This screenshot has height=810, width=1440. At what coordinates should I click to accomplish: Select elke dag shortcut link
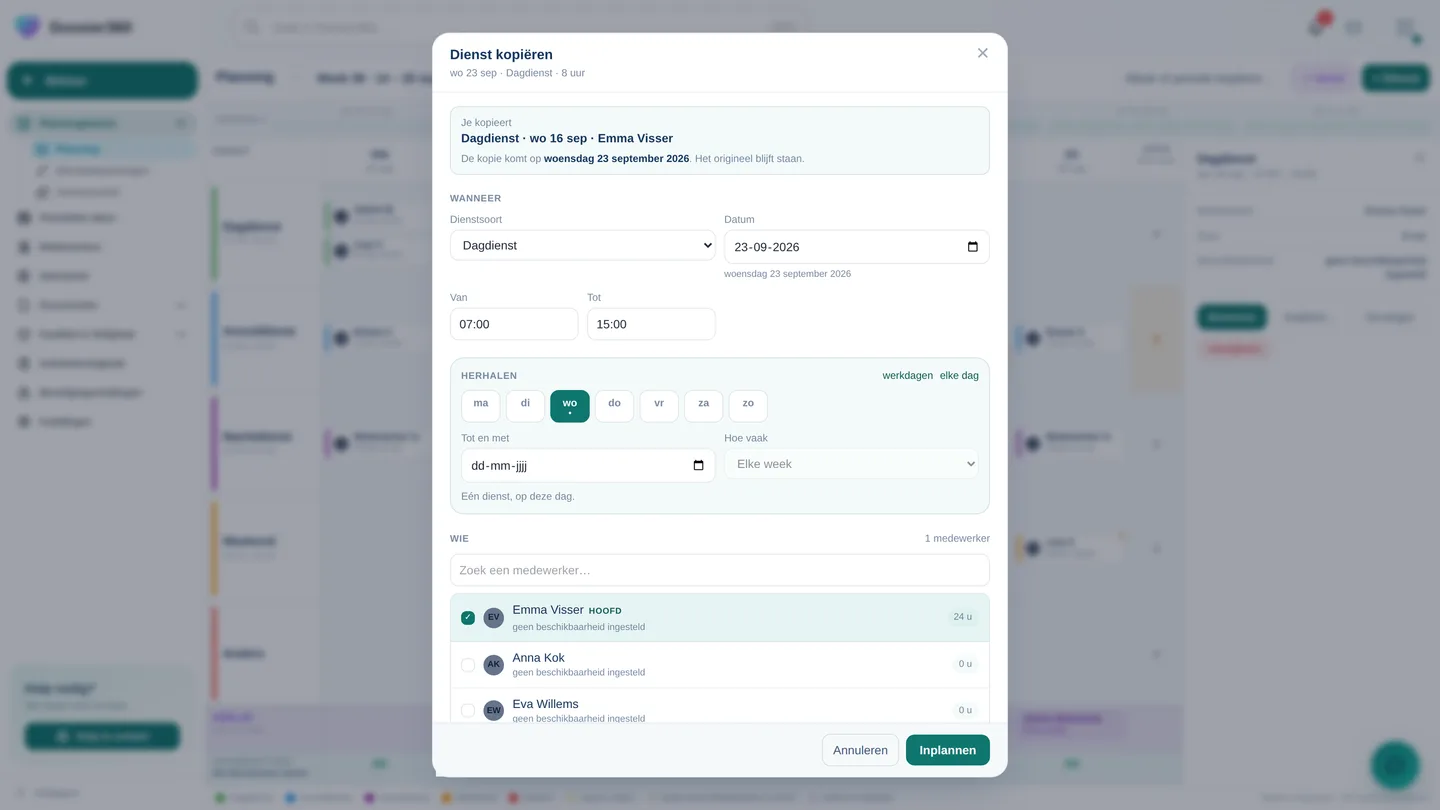click(959, 376)
